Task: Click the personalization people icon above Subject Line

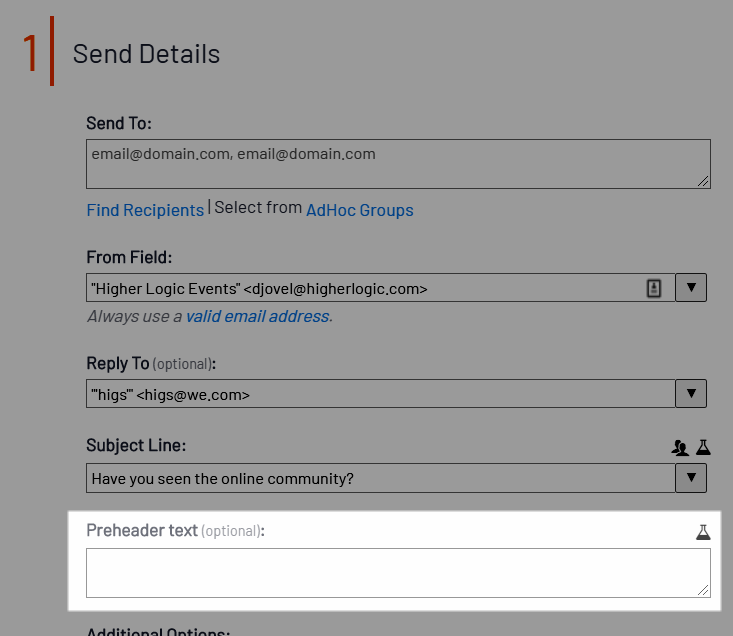Action: 680,448
